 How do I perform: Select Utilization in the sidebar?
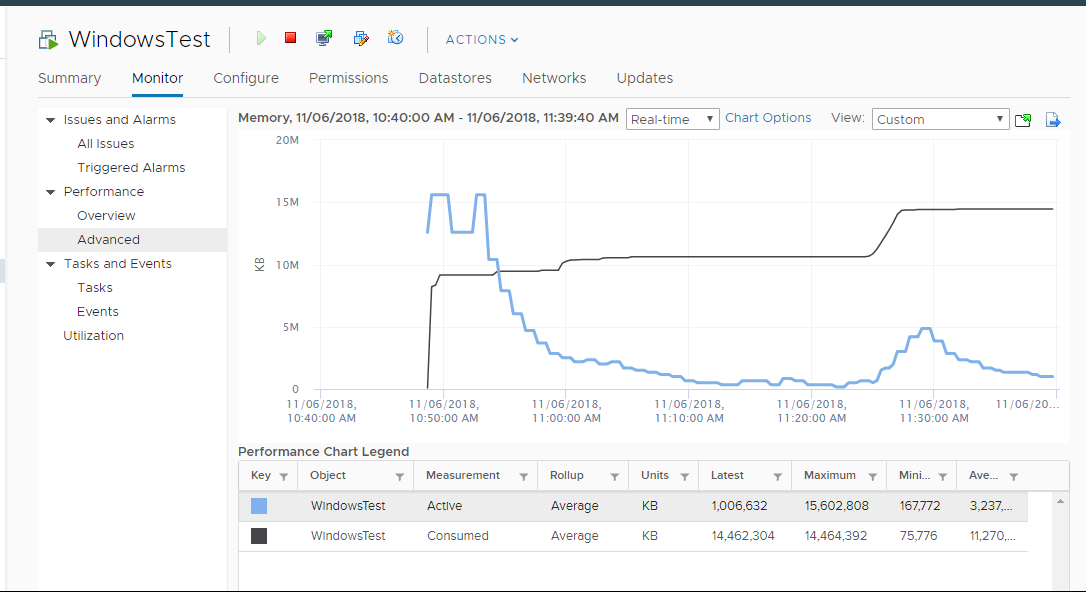point(94,335)
